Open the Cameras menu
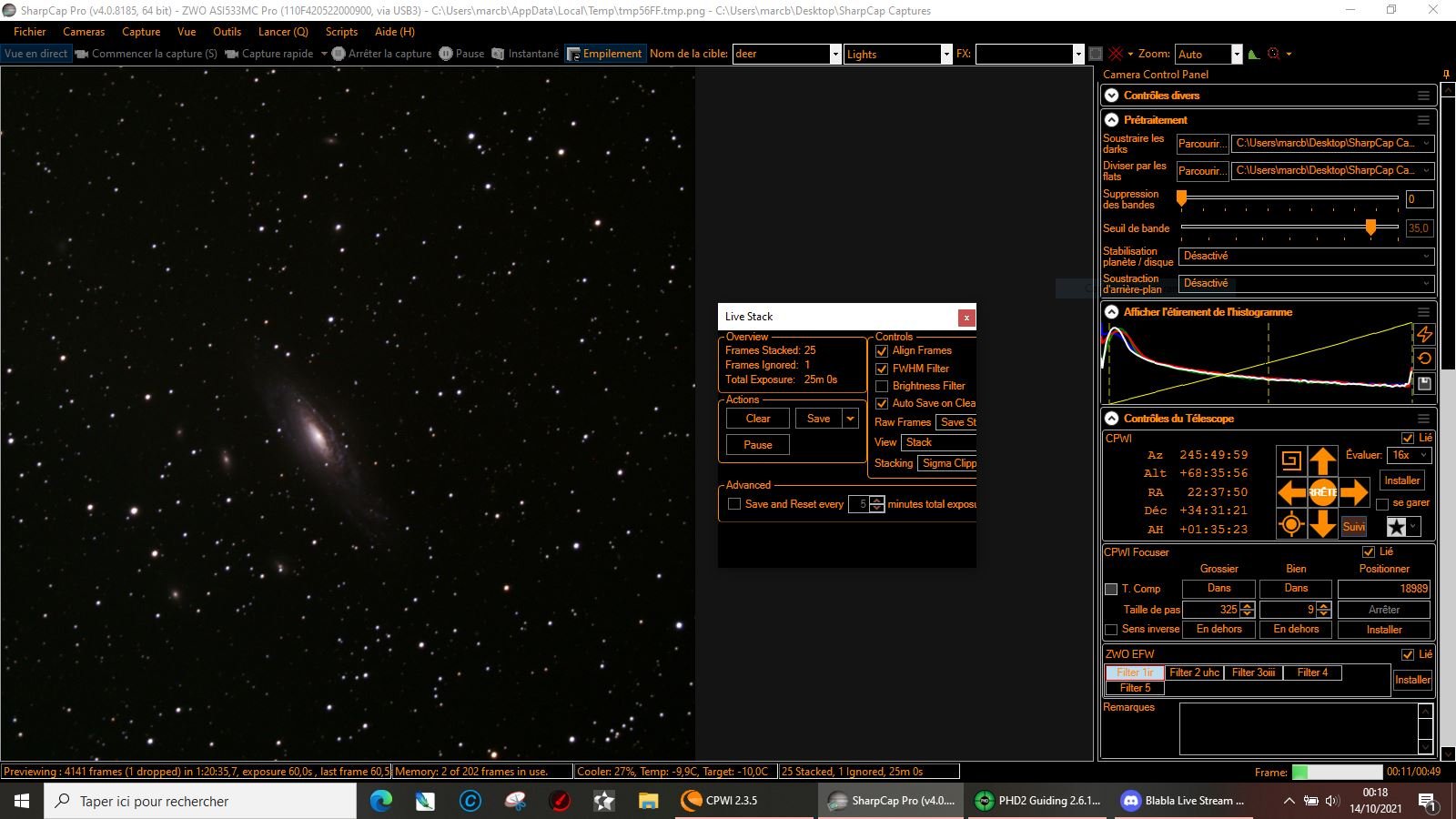The width and height of the screenshot is (1456, 819). pyautogui.click(x=84, y=31)
